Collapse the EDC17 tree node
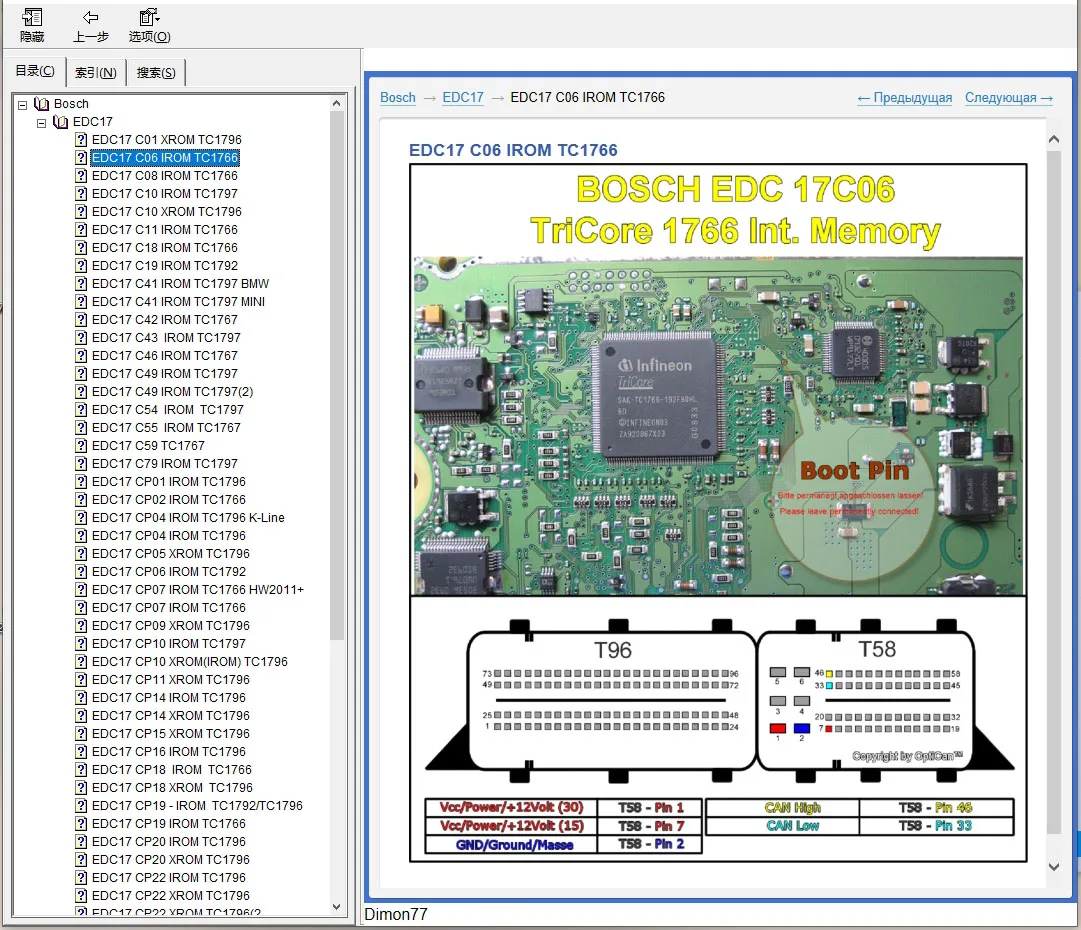1081x930 pixels. pyautogui.click(x=41, y=123)
